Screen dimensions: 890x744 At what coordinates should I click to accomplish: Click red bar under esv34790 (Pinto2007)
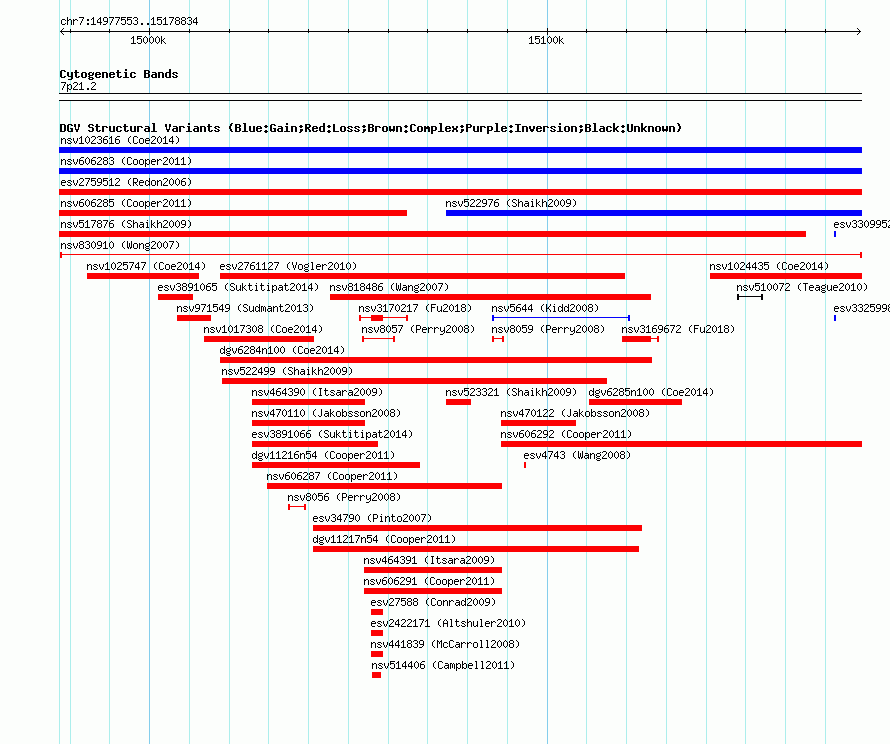pos(477,528)
